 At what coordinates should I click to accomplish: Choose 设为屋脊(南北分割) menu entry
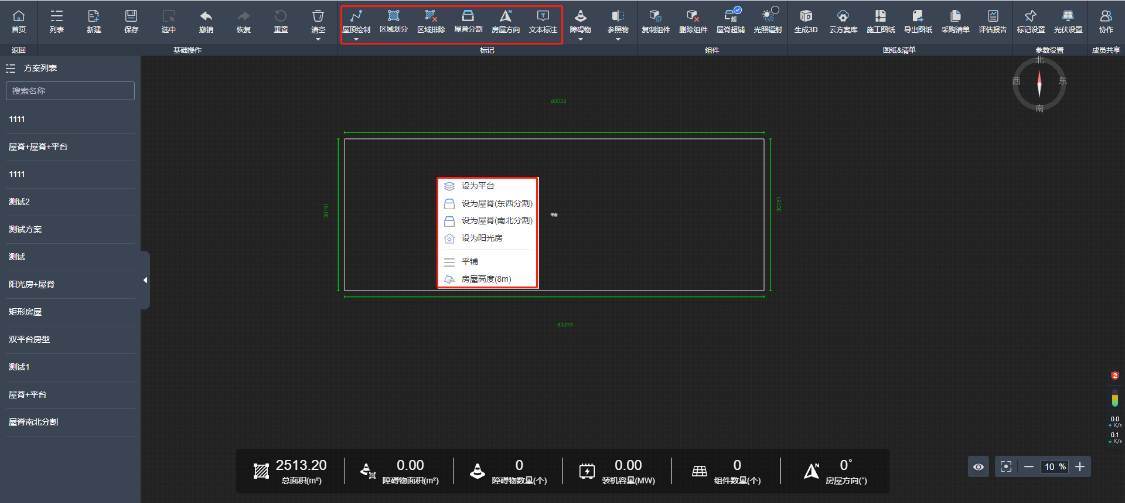pyautogui.click(x=488, y=221)
